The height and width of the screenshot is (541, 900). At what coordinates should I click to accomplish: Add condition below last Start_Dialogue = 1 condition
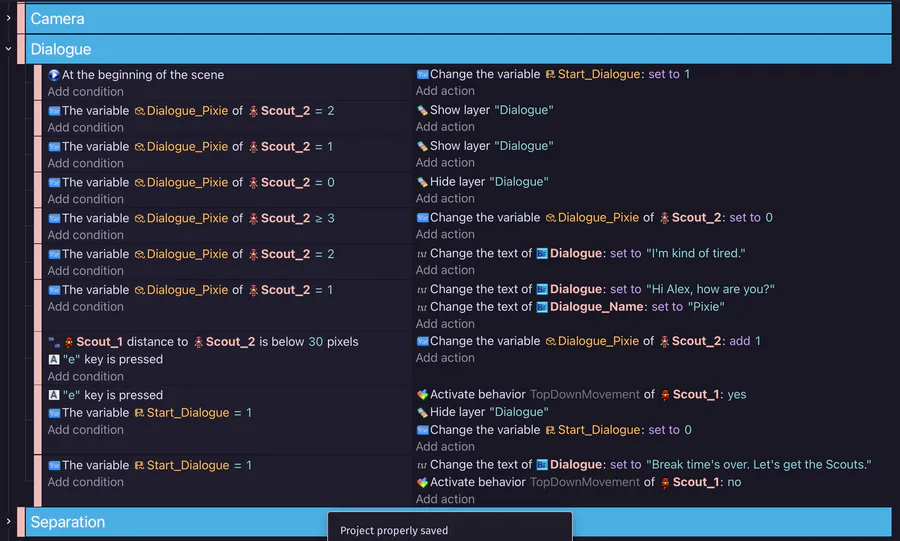(86, 482)
